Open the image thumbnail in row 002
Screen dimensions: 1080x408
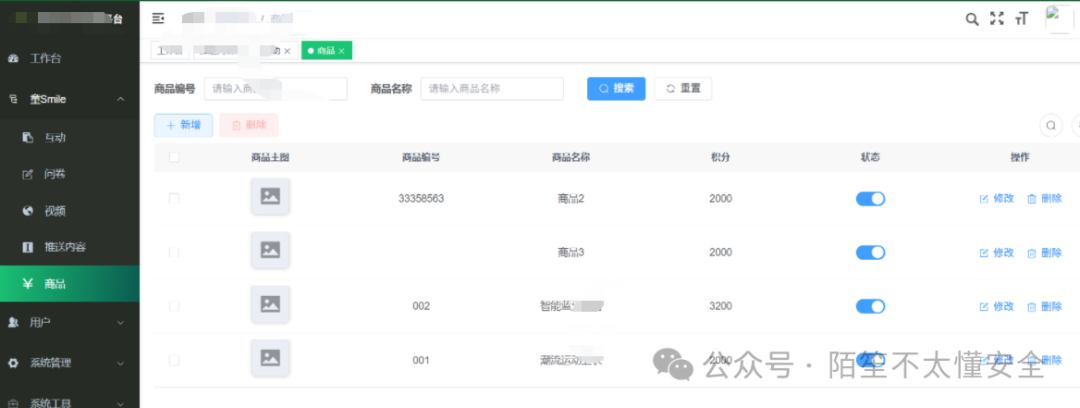270,304
